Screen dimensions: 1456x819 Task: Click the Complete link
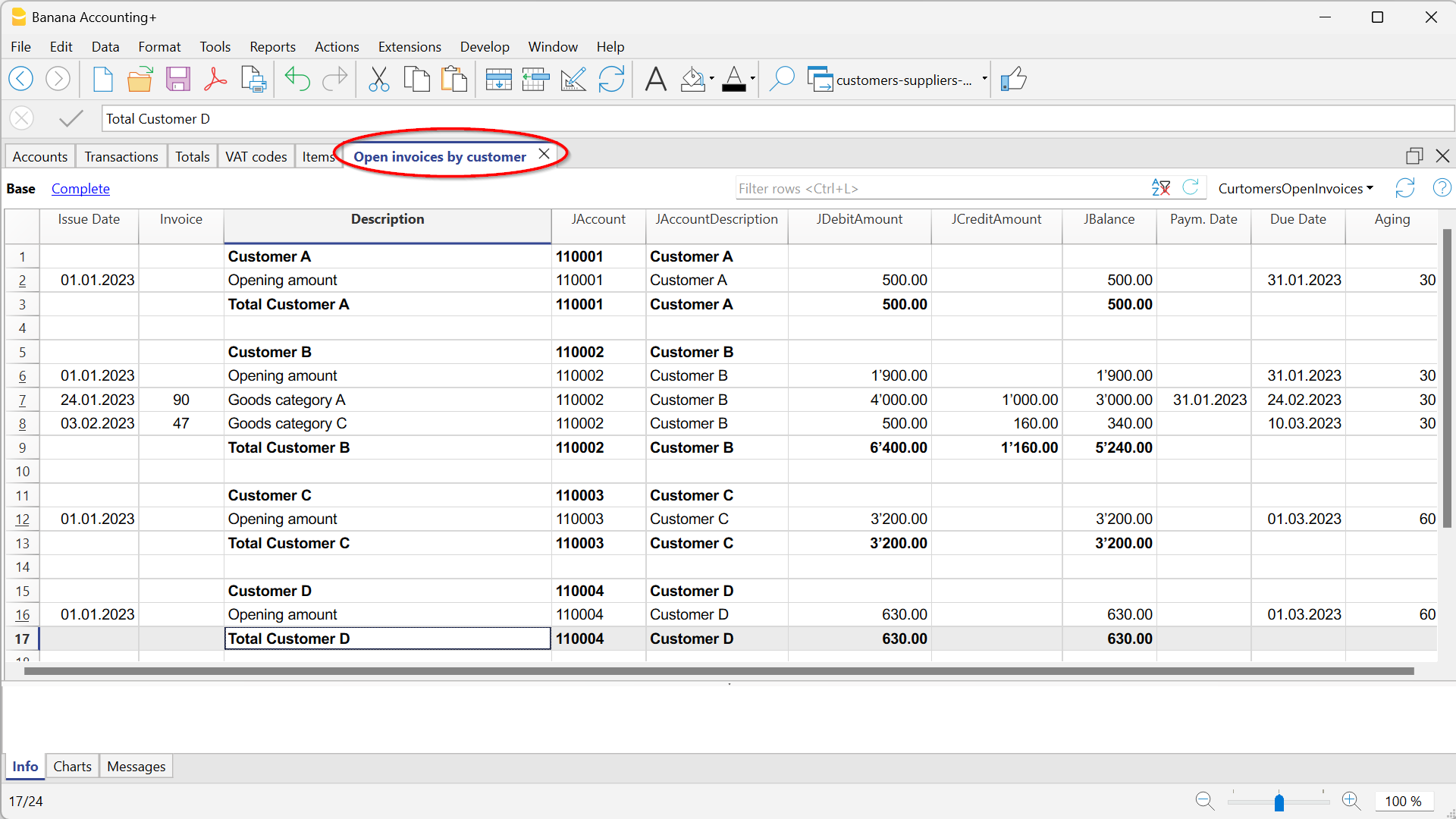click(x=80, y=188)
